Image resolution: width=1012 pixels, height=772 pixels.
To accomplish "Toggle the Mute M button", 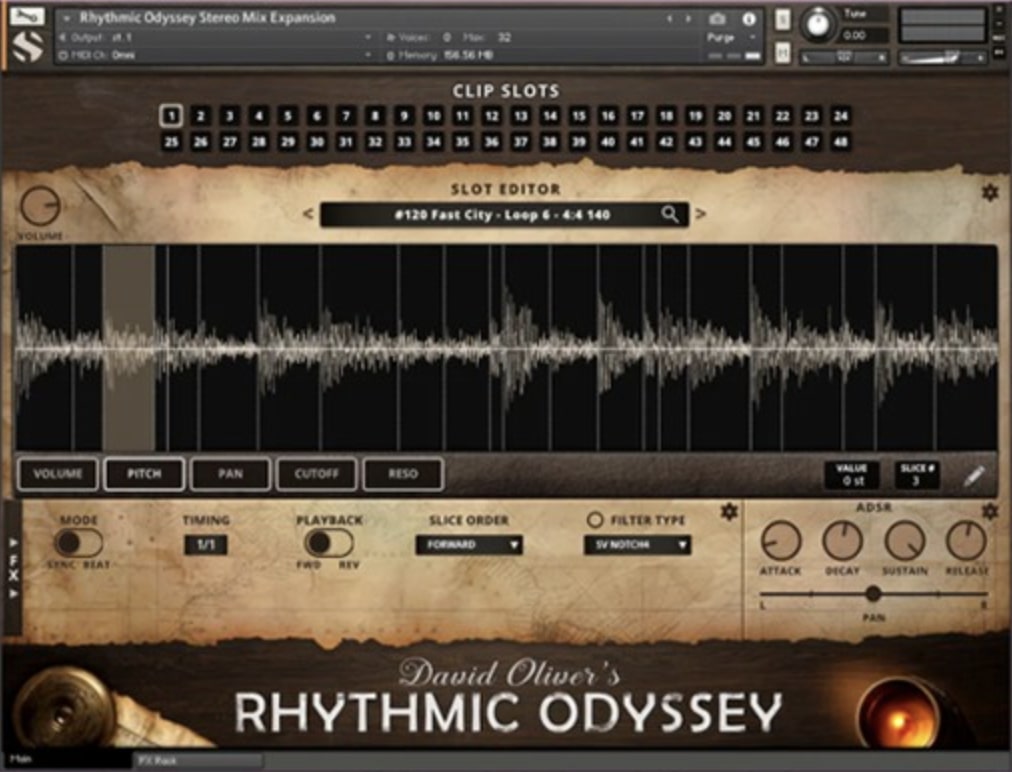I will (782, 52).
